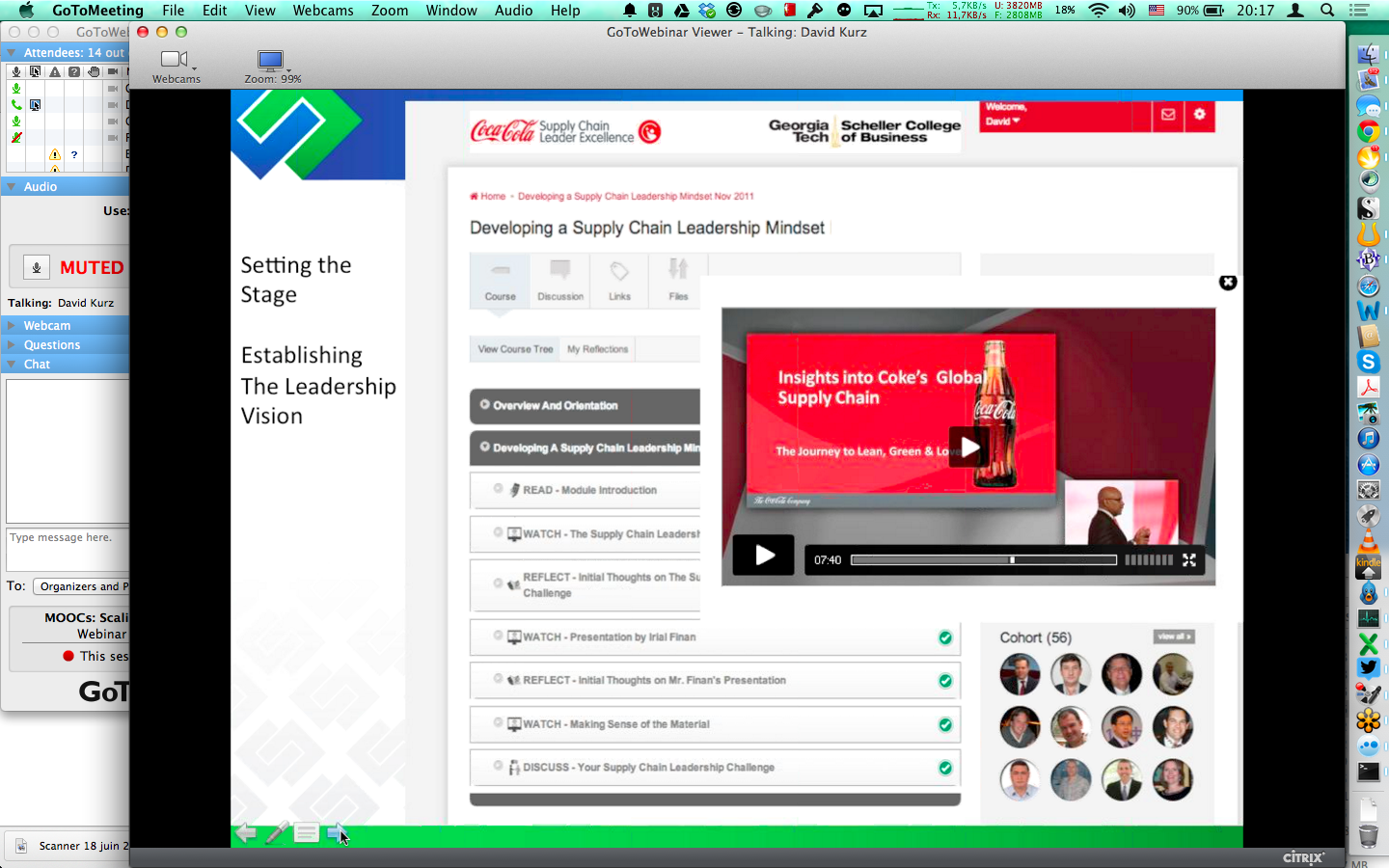Click the settings gear in red header

(1200, 114)
